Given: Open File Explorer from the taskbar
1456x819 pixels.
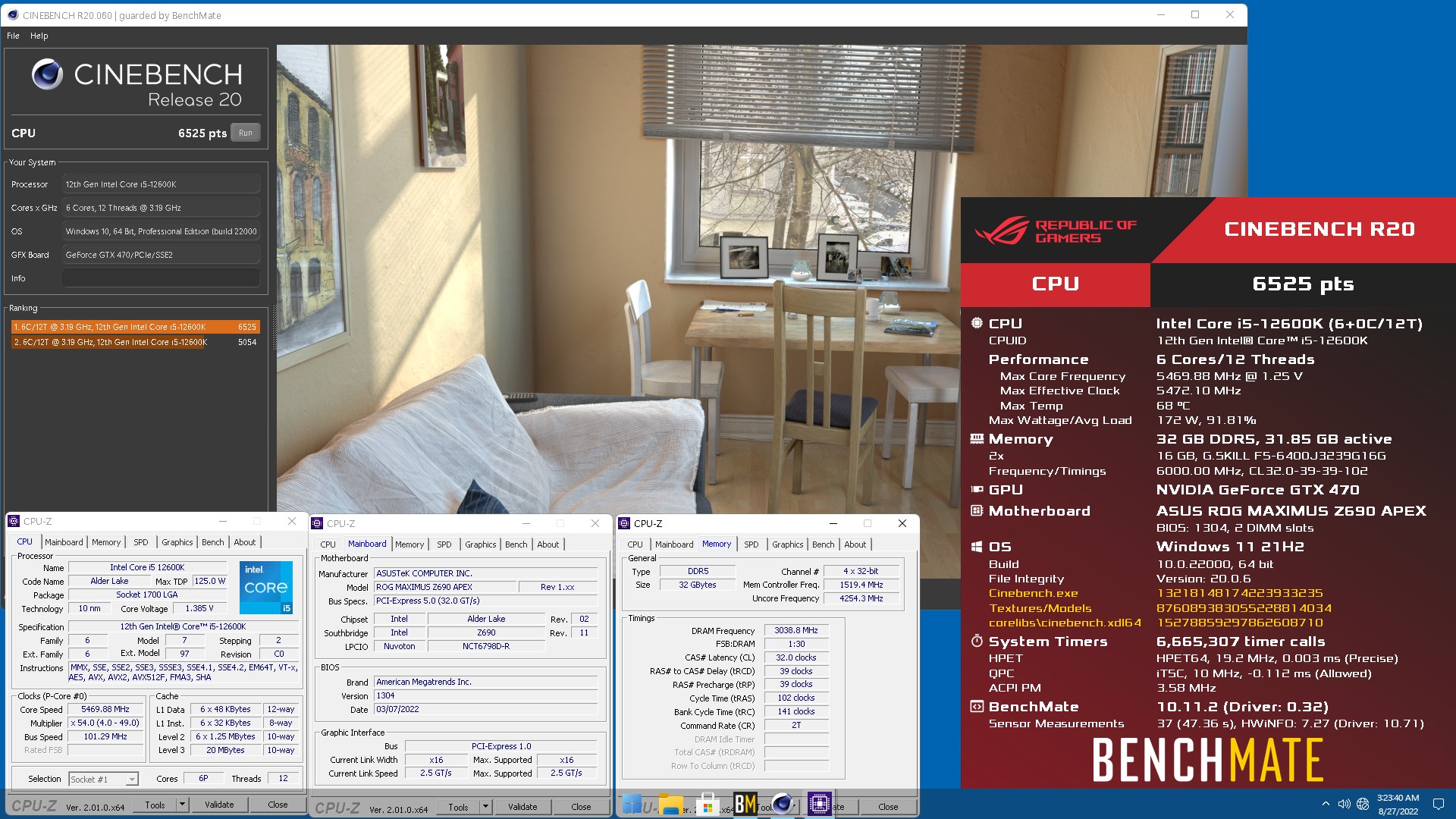Looking at the screenshot, I should point(670,804).
